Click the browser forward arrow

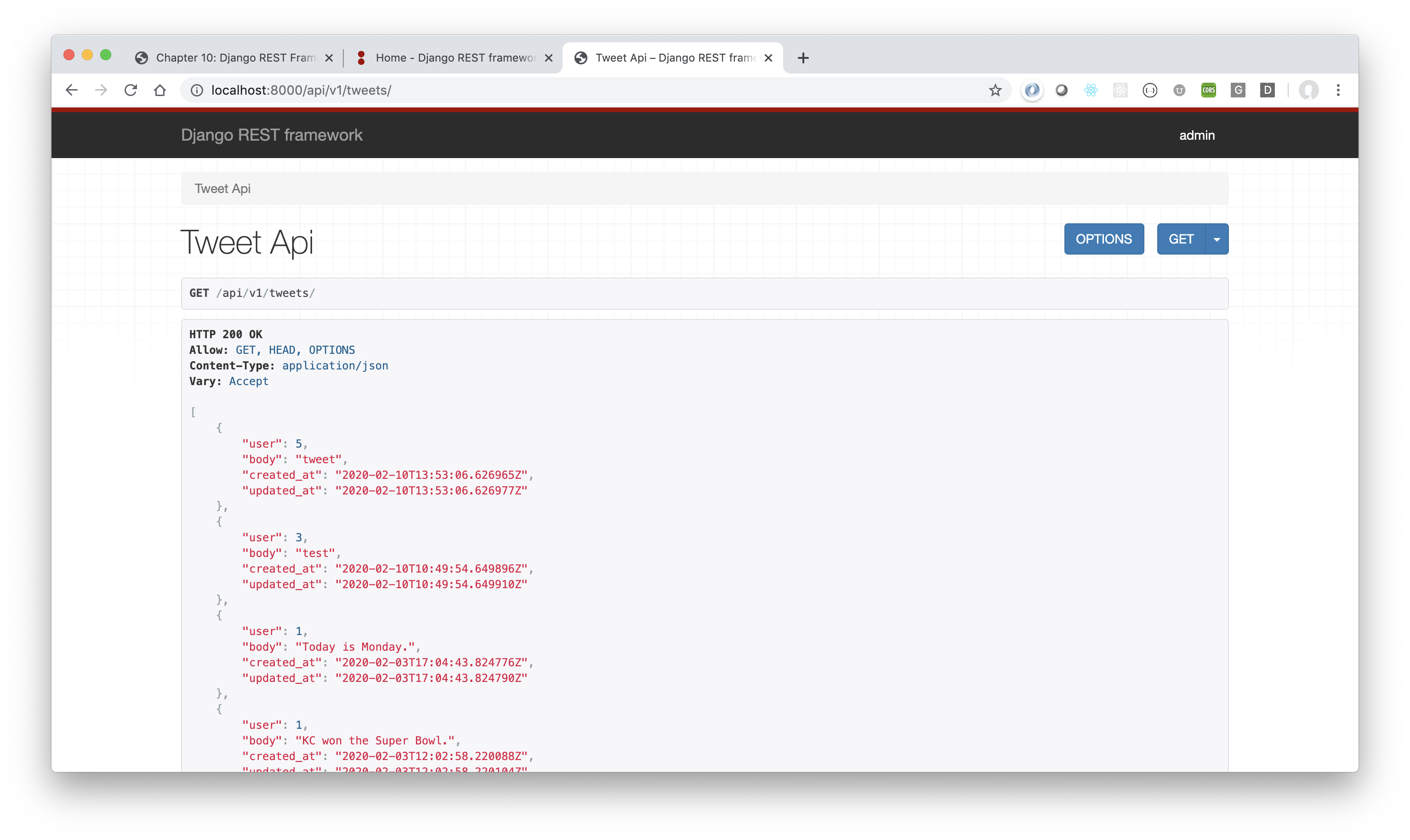tap(101, 90)
